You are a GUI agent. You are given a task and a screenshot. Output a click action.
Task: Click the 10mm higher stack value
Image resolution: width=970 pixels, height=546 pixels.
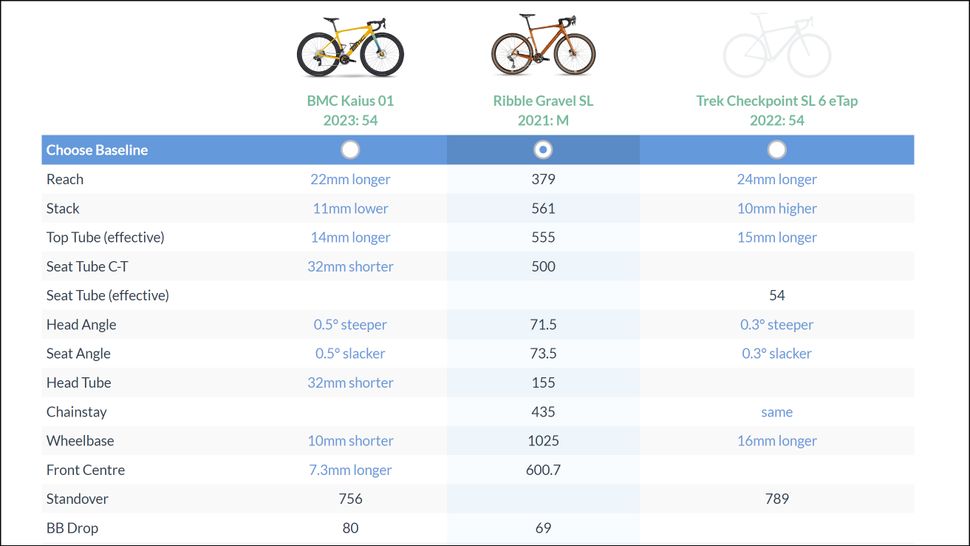click(777, 208)
